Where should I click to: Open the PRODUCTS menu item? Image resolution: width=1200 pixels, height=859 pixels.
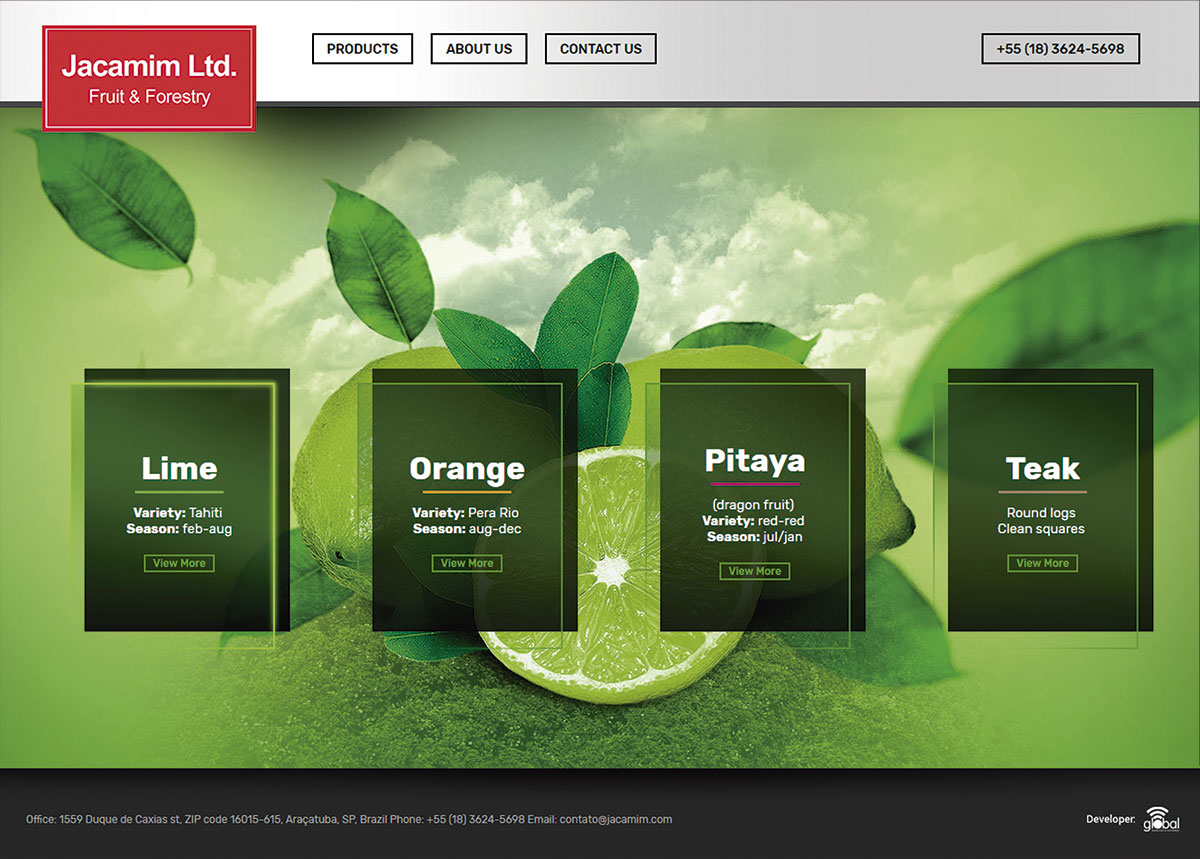point(362,49)
